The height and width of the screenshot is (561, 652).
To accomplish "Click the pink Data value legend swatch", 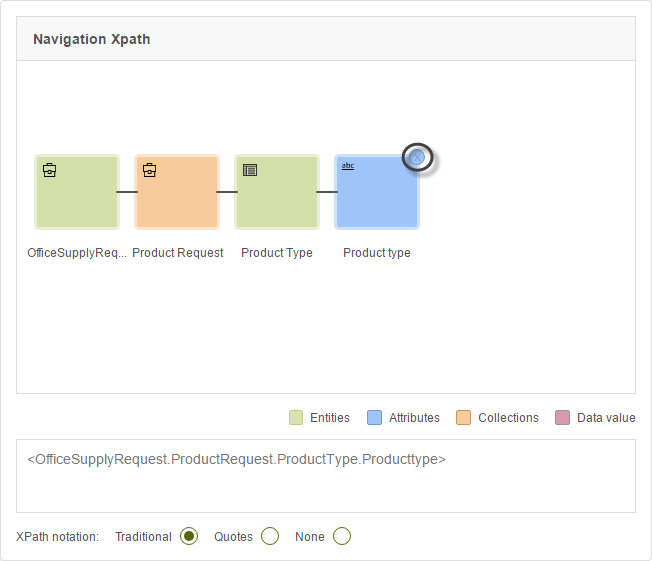I will (x=563, y=418).
